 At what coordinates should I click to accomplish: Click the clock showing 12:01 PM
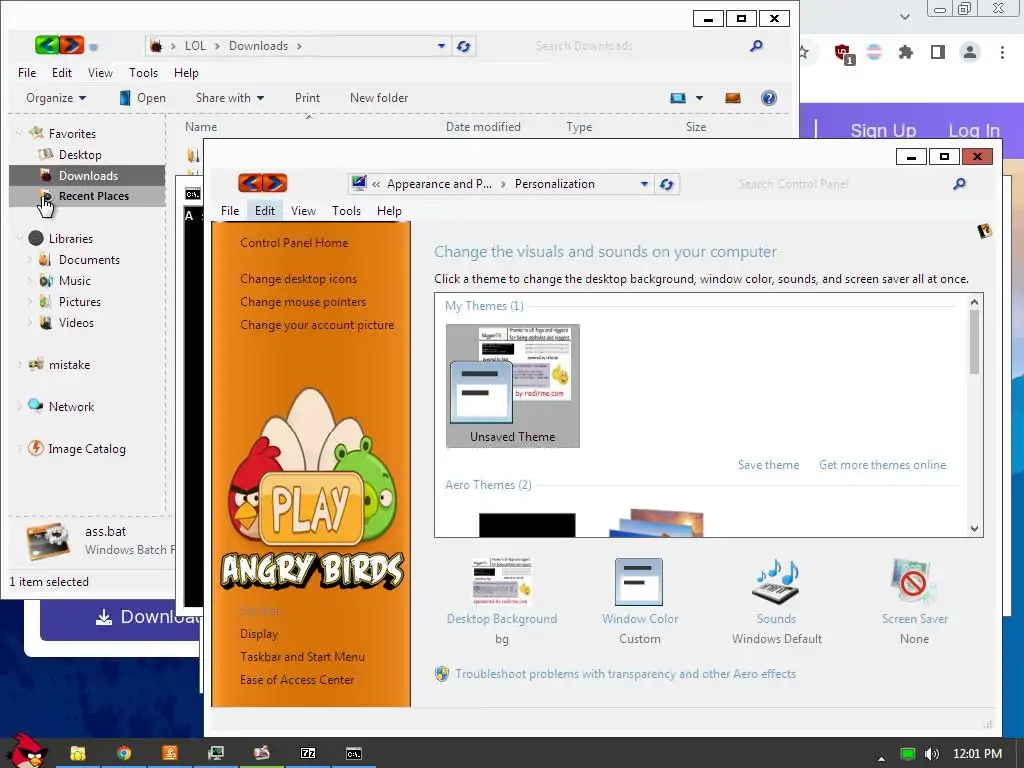[x=977, y=754]
